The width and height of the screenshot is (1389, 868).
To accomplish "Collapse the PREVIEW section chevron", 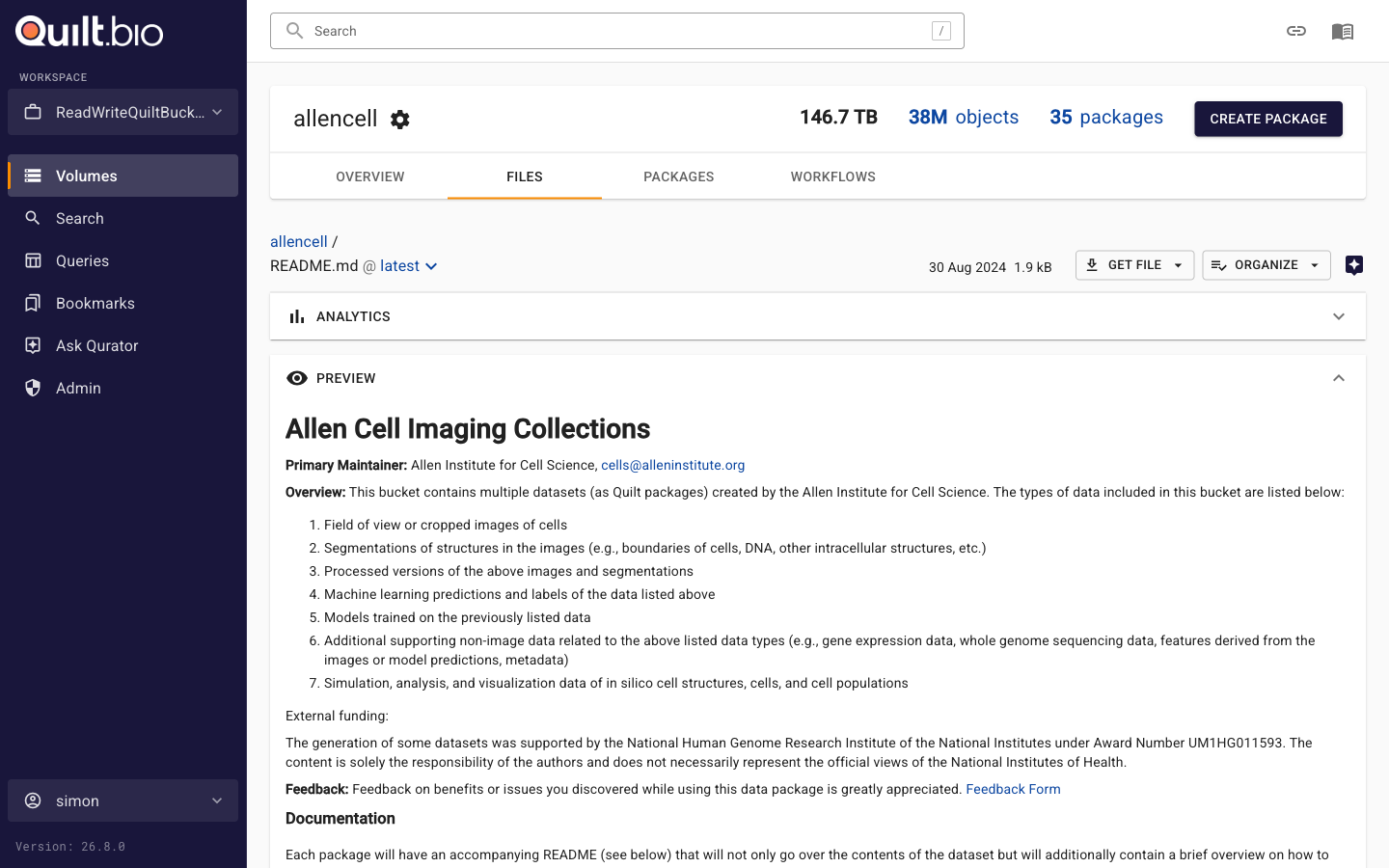I will [x=1339, y=378].
